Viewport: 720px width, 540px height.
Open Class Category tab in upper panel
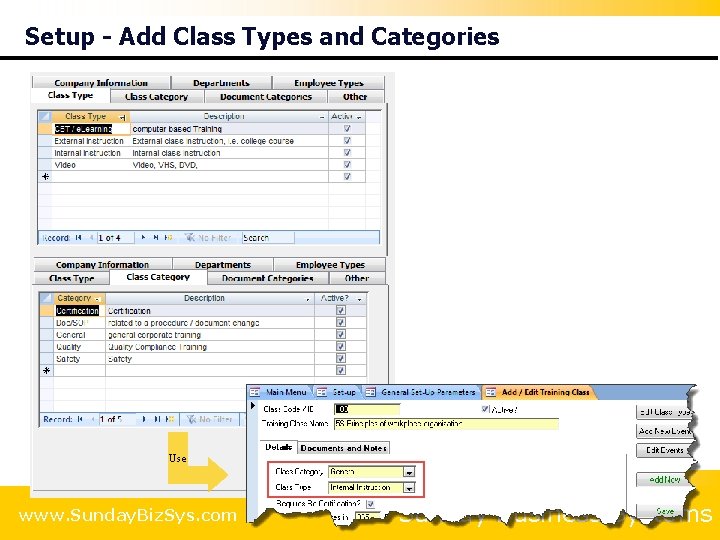click(157, 97)
